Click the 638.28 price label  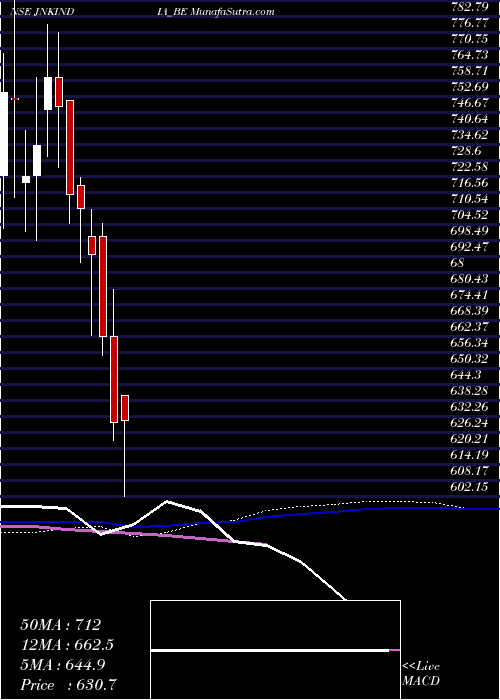[470, 391]
